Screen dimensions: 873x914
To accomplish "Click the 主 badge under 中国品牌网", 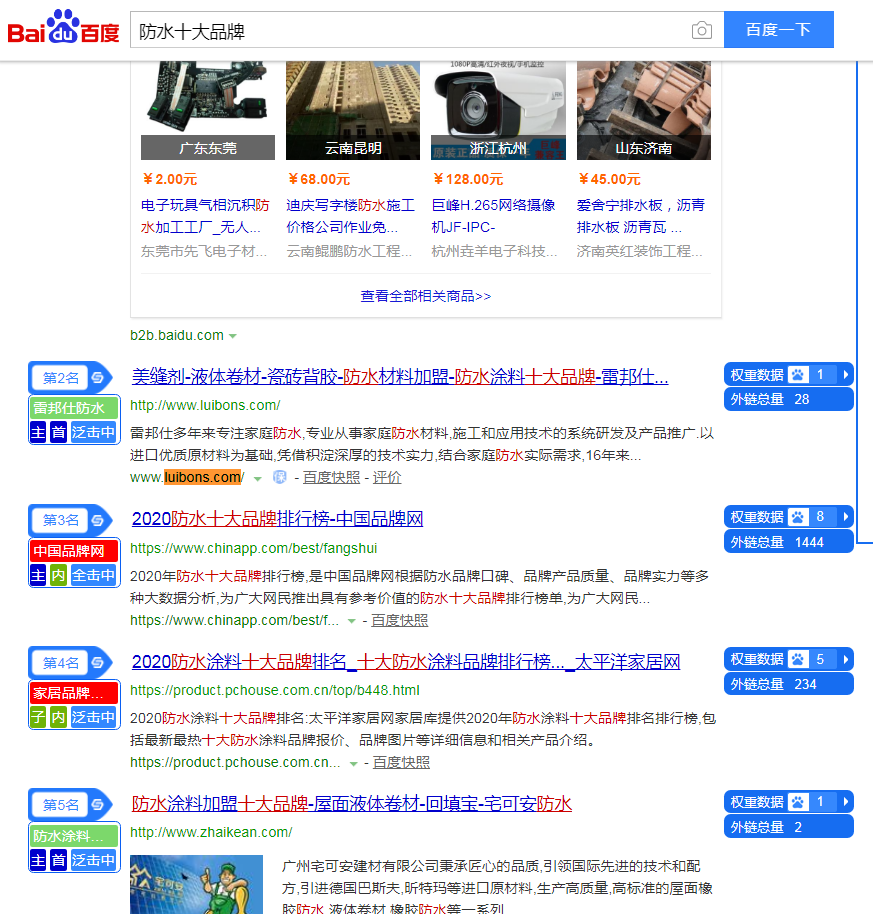I will [x=38, y=575].
